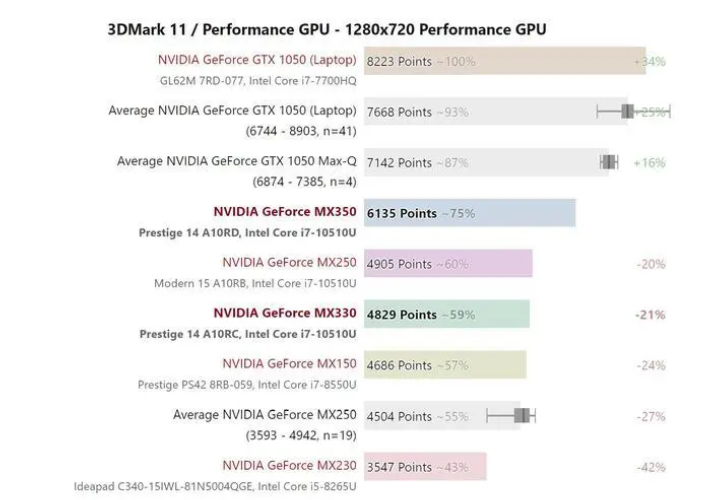The width and height of the screenshot is (713, 500).
Task: Select the blue 6135 Points bar
Action: [x=470, y=213]
